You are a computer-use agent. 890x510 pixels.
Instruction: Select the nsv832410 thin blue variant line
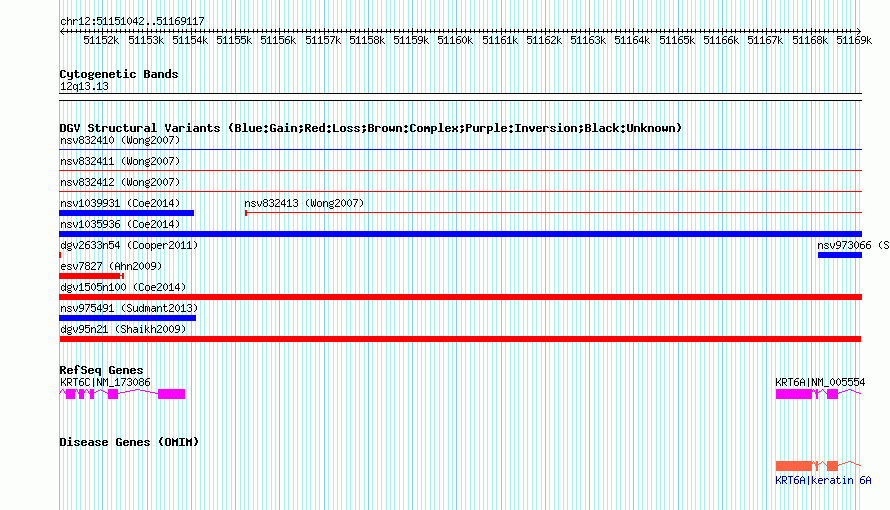click(460, 150)
